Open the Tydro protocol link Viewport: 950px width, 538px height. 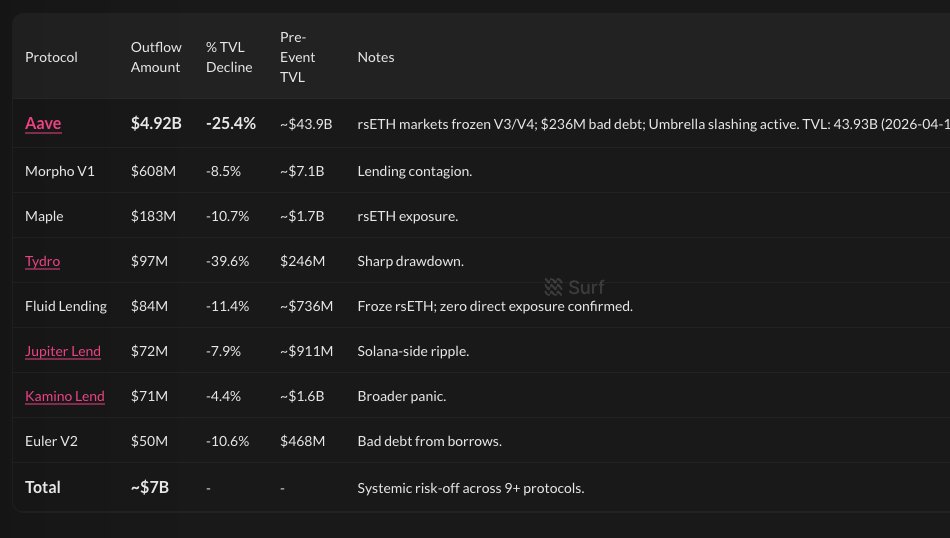42,261
